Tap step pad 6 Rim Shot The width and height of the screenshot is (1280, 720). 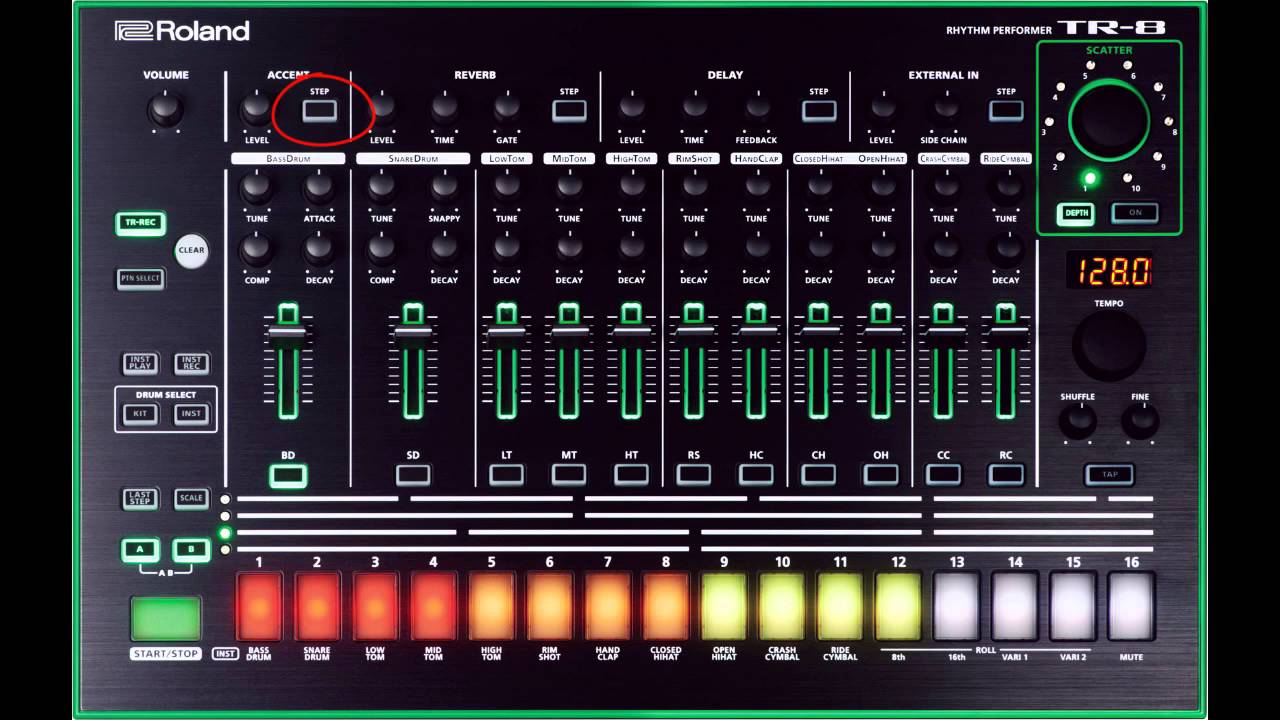[x=549, y=606]
